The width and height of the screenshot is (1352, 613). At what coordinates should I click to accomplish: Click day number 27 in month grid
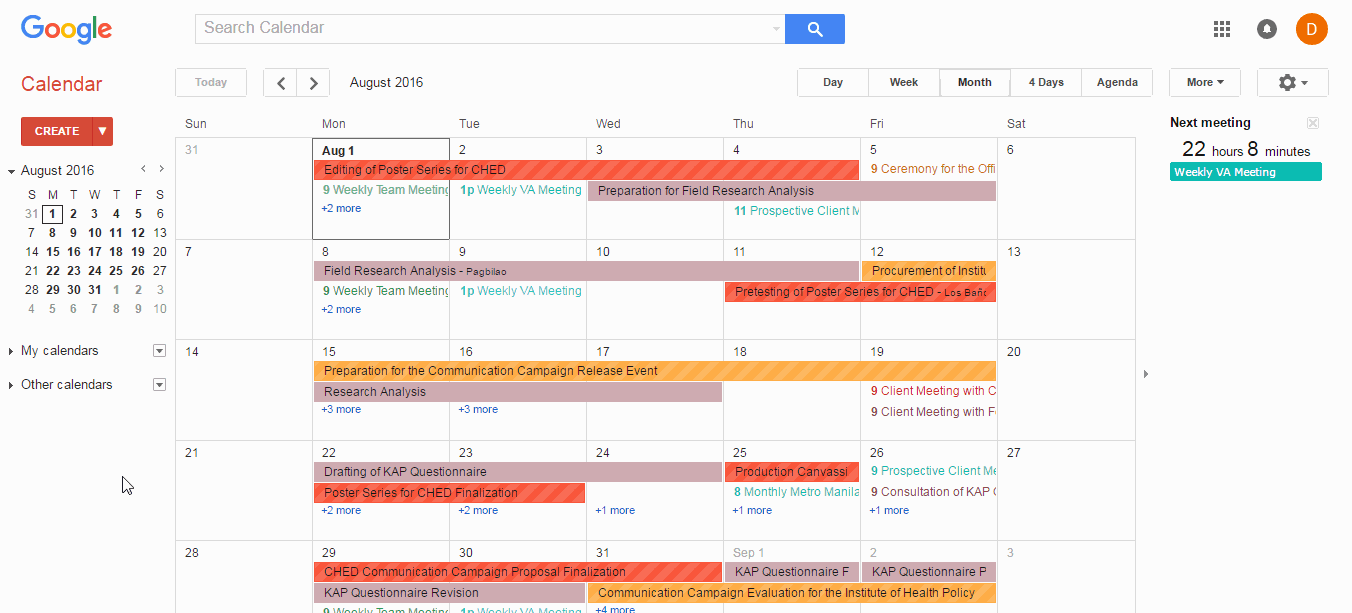1014,453
